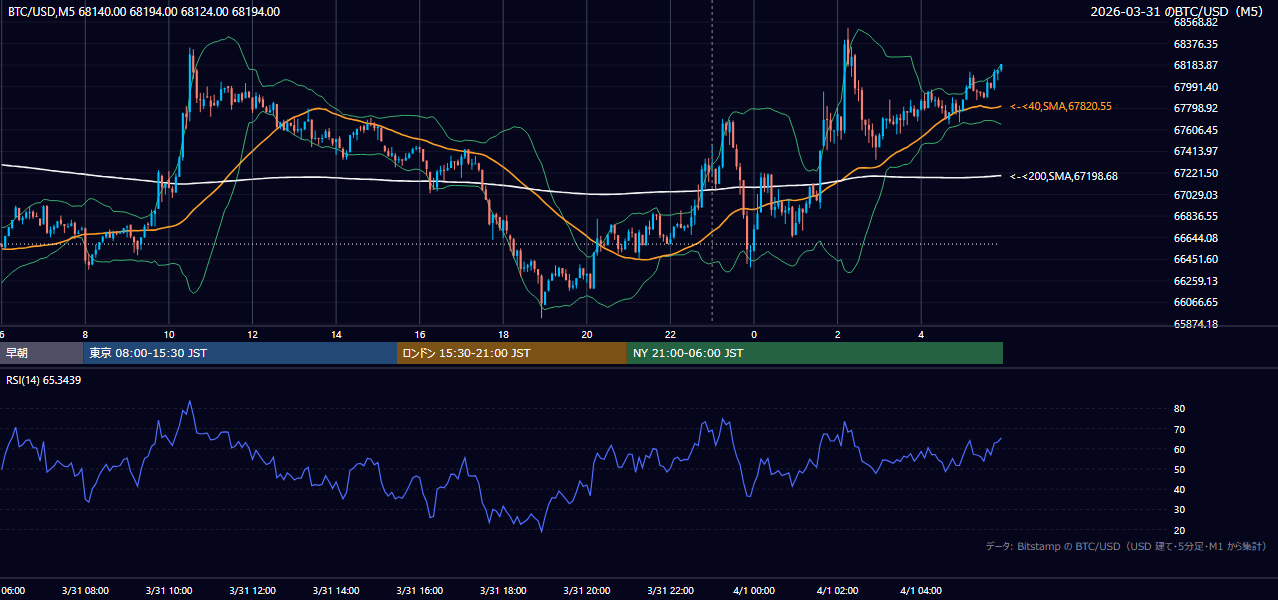
Task: Select the ロンドン 15:30-21:00 JST session bar
Action: (x=512, y=353)
